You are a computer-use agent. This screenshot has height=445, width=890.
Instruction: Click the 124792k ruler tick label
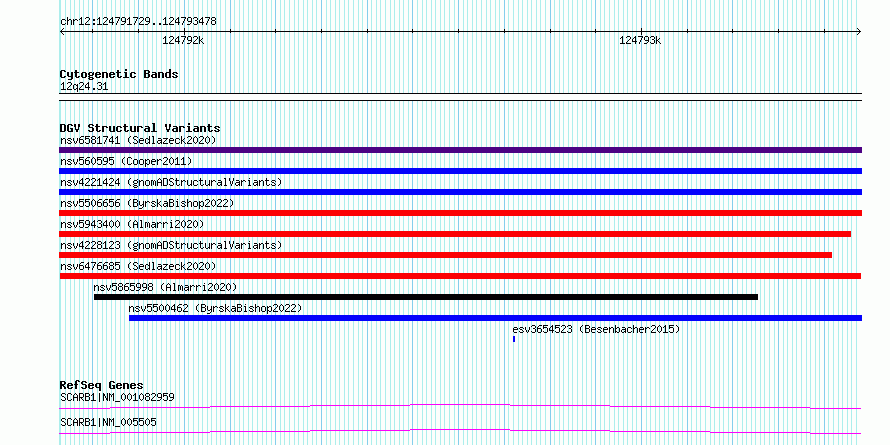coord(183,40)
